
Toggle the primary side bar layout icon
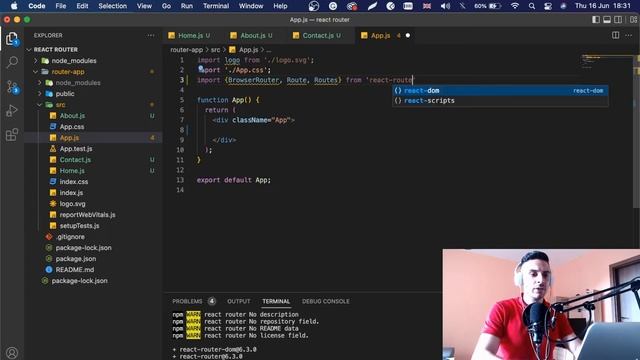(x=596, y=20)
